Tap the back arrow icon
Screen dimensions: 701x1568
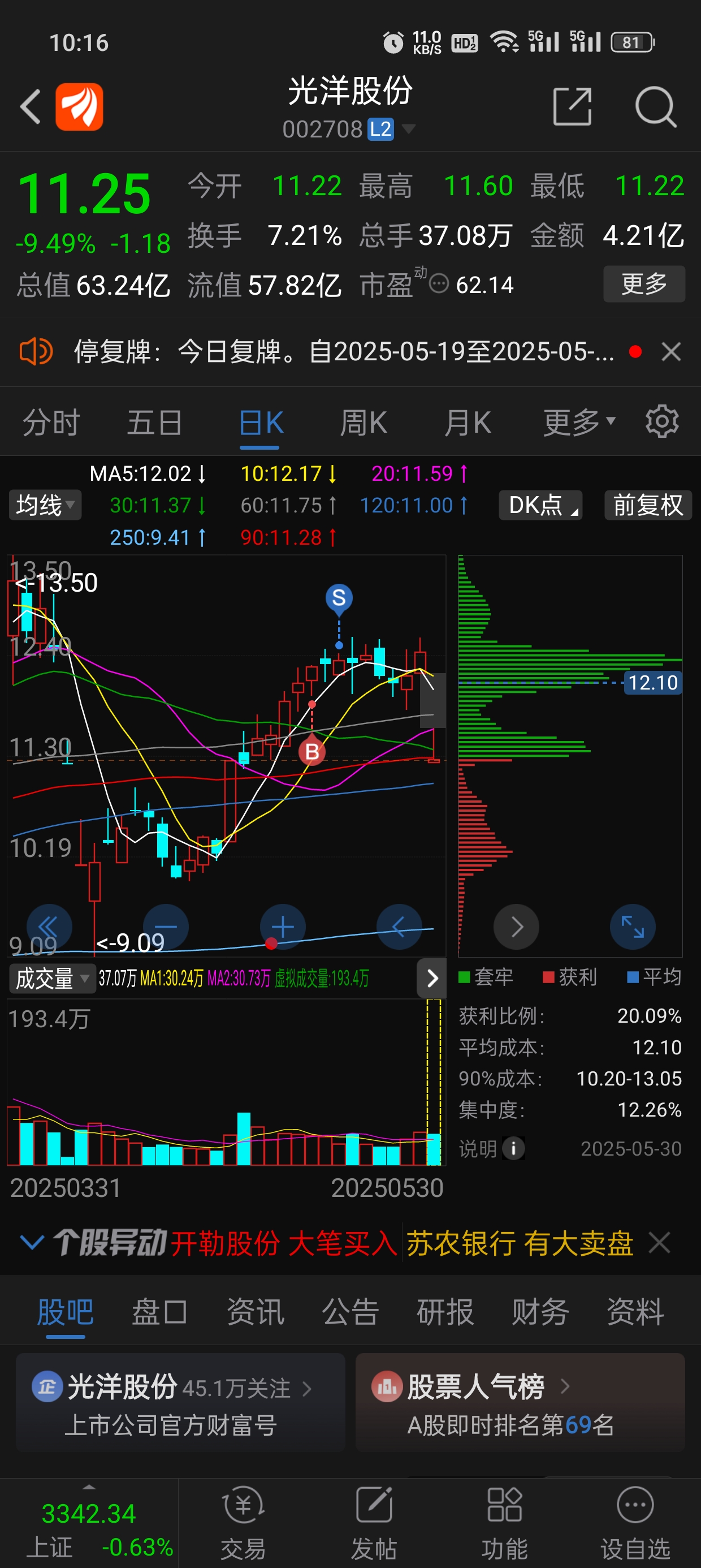[x=31, y=106]
